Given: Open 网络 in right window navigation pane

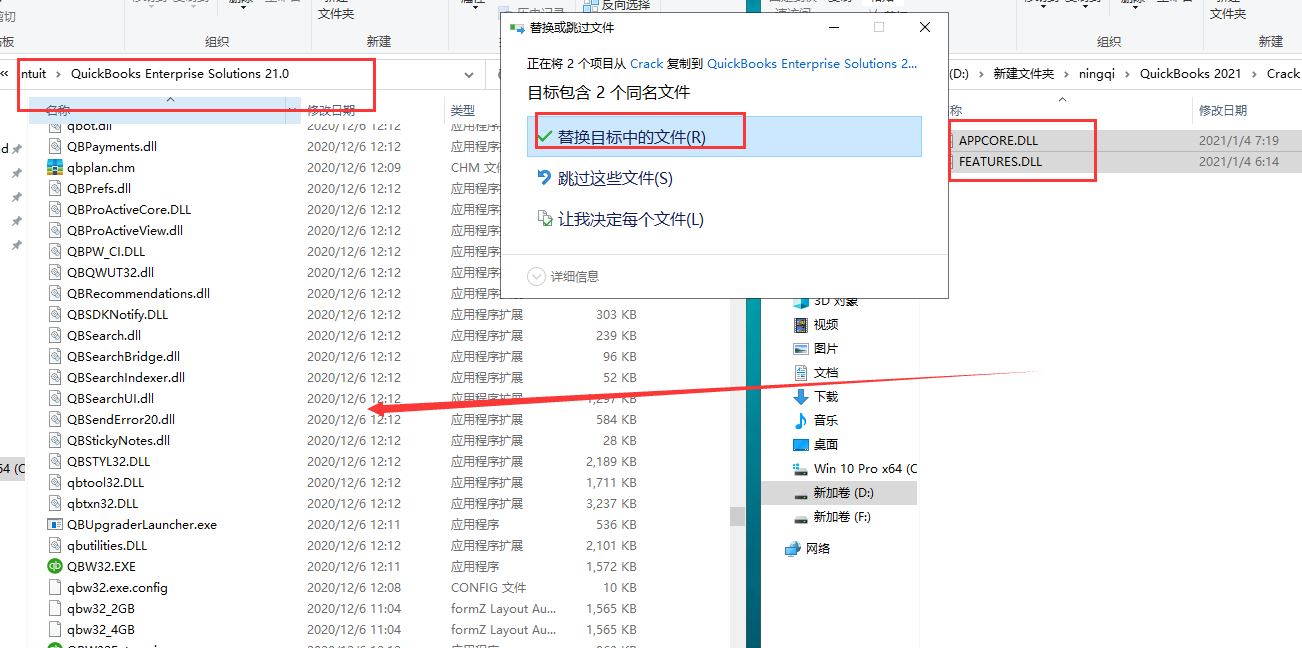Looking at the screenshot, I should (x=808, y=548).
